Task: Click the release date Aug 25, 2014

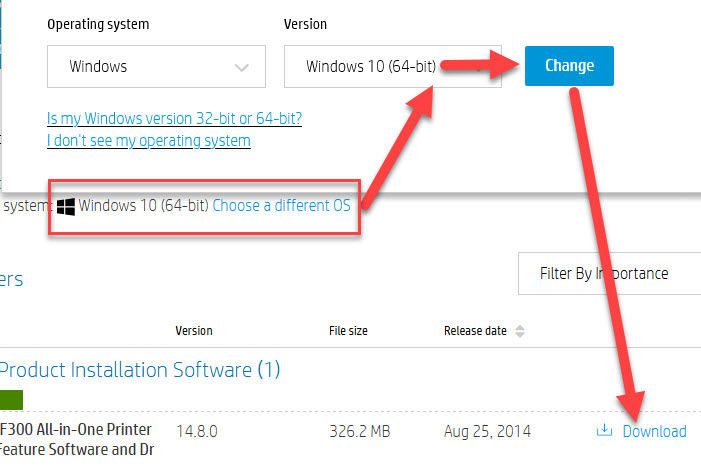Action: [487, 432]
